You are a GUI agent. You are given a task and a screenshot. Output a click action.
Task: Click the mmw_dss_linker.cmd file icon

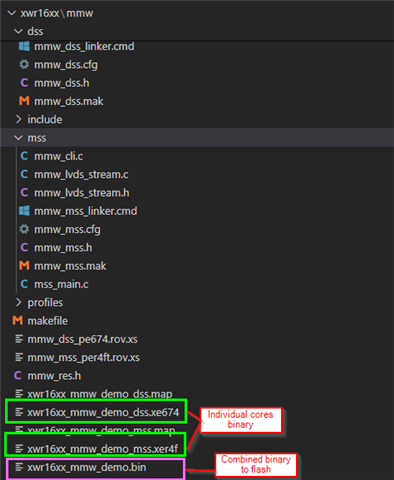point(24,46)
